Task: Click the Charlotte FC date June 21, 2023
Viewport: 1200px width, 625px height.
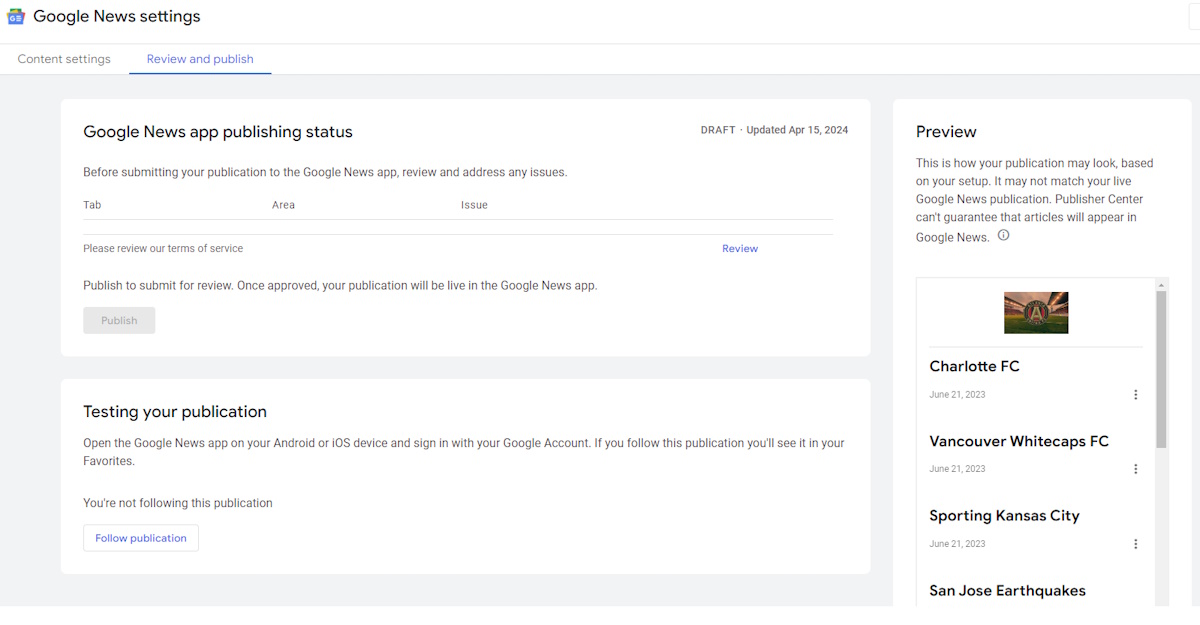Action: pyautogui.click(x=957, y=395)
